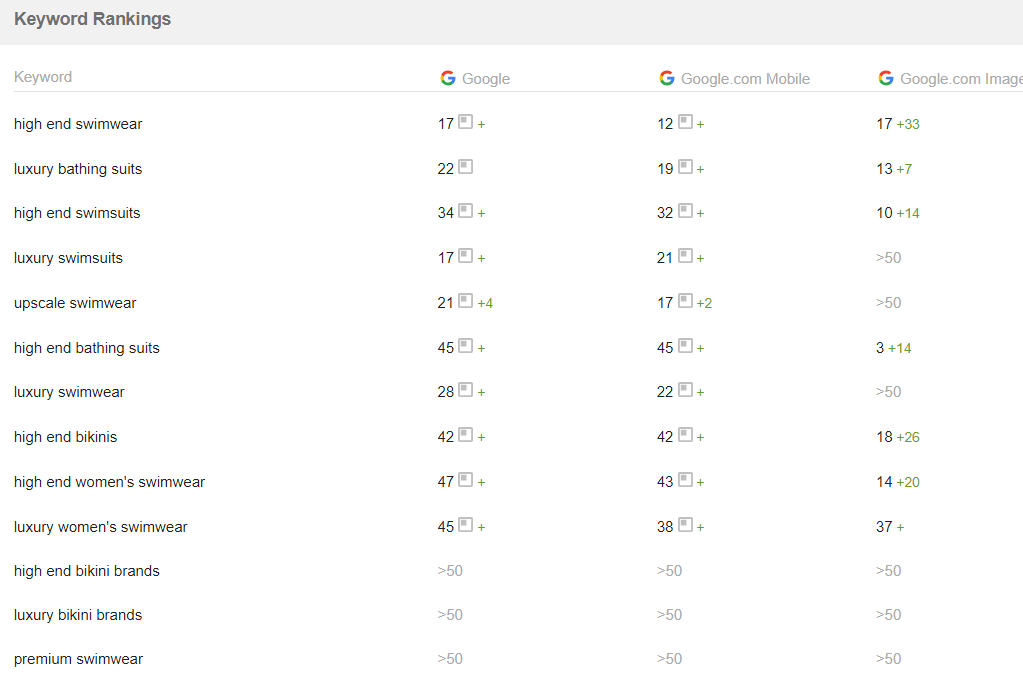Sort table by the Keyword column header

[43, 77]
